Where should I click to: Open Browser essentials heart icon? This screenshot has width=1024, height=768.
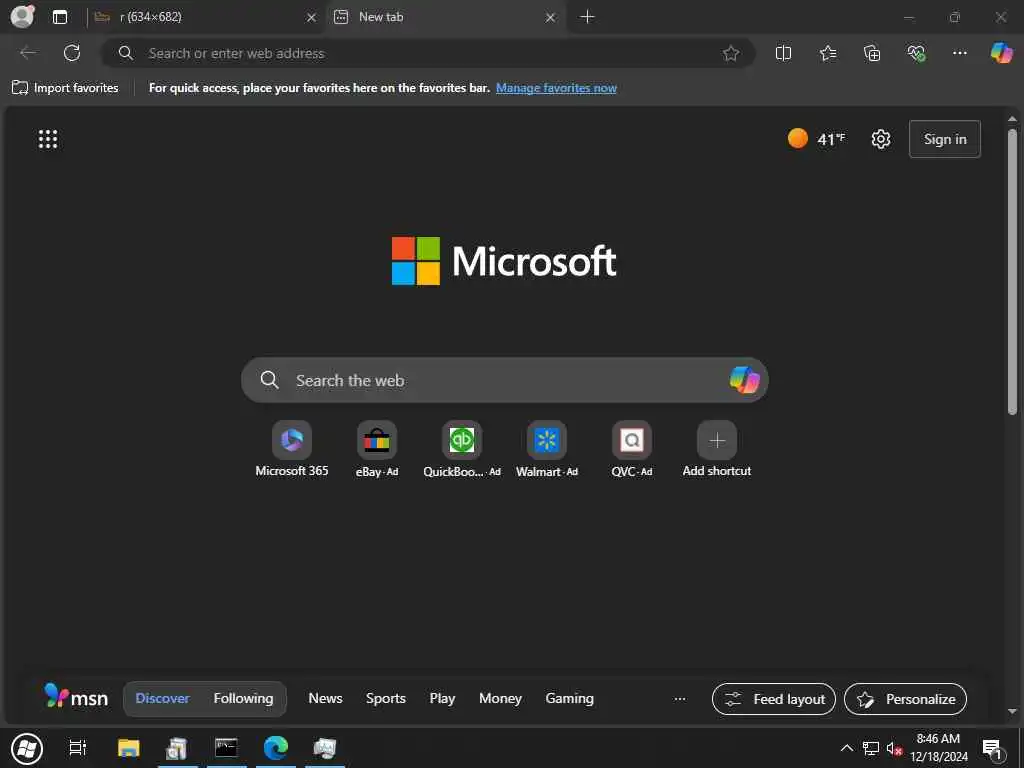[916, 53]
